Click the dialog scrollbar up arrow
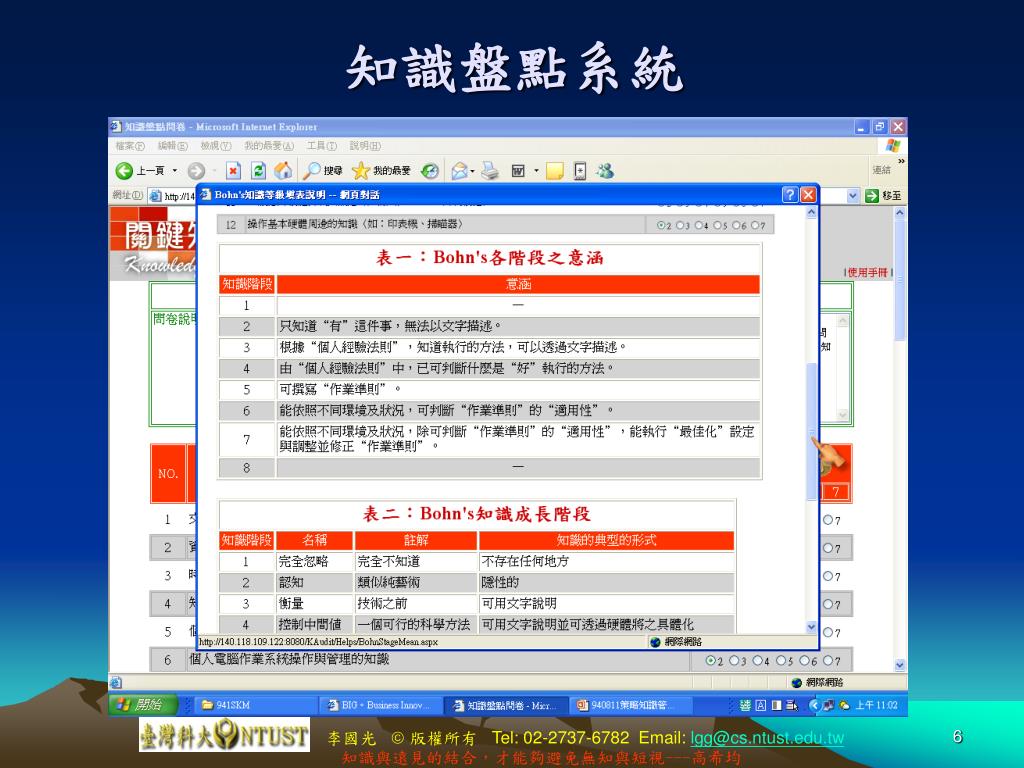1024x768 pixels. point(811,212)
